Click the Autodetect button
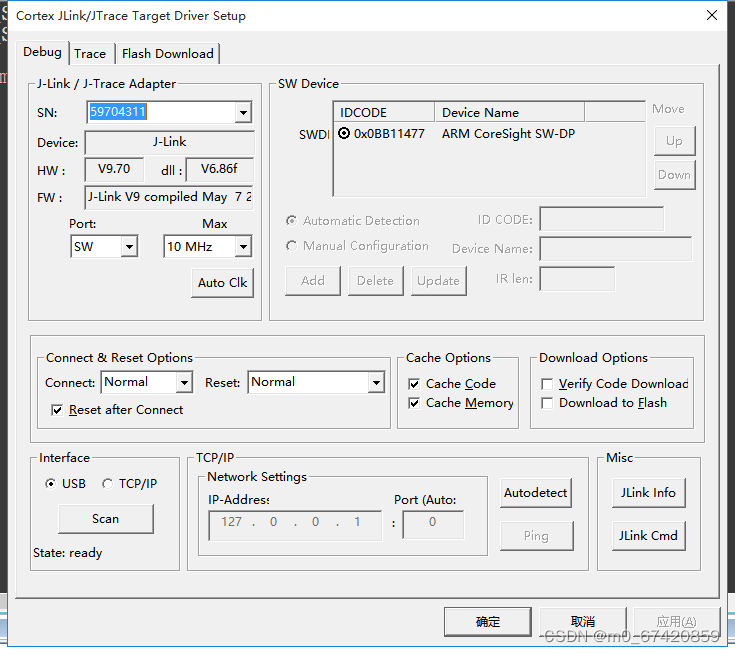Viewport: 735px width, 654px height. point(536,493)
